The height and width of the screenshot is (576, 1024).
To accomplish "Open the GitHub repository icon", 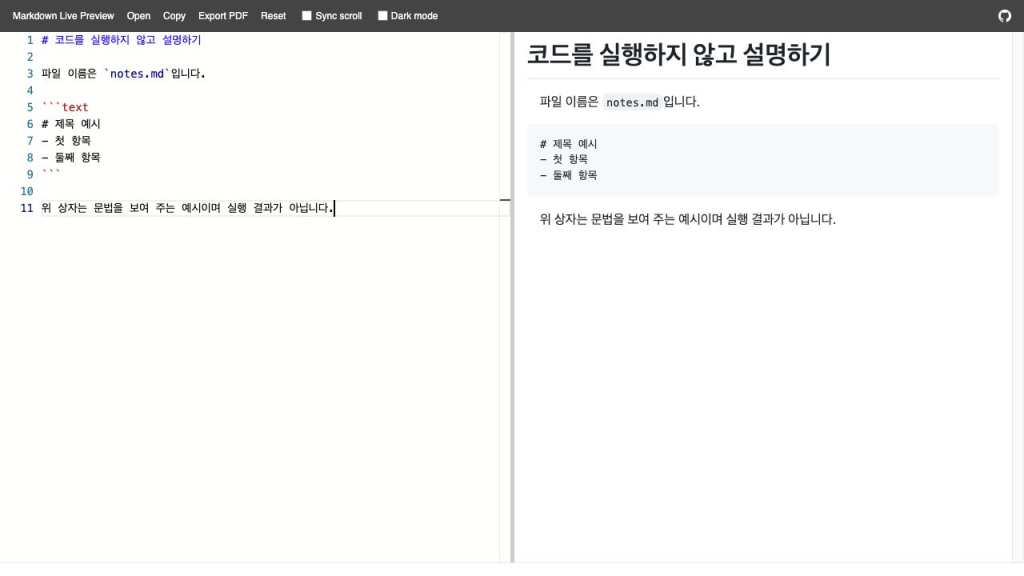I will 1004,16.
